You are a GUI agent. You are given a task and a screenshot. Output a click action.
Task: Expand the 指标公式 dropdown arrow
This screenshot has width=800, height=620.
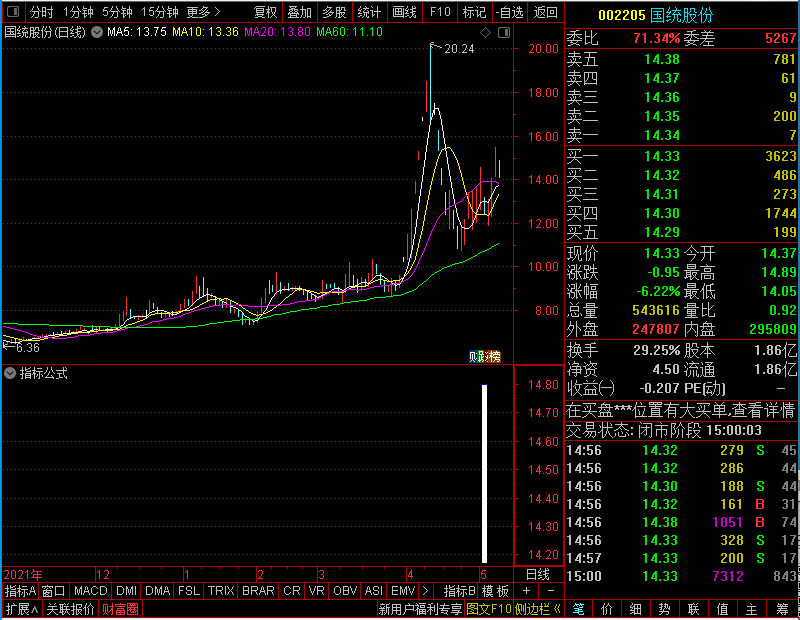coord(10,374)
